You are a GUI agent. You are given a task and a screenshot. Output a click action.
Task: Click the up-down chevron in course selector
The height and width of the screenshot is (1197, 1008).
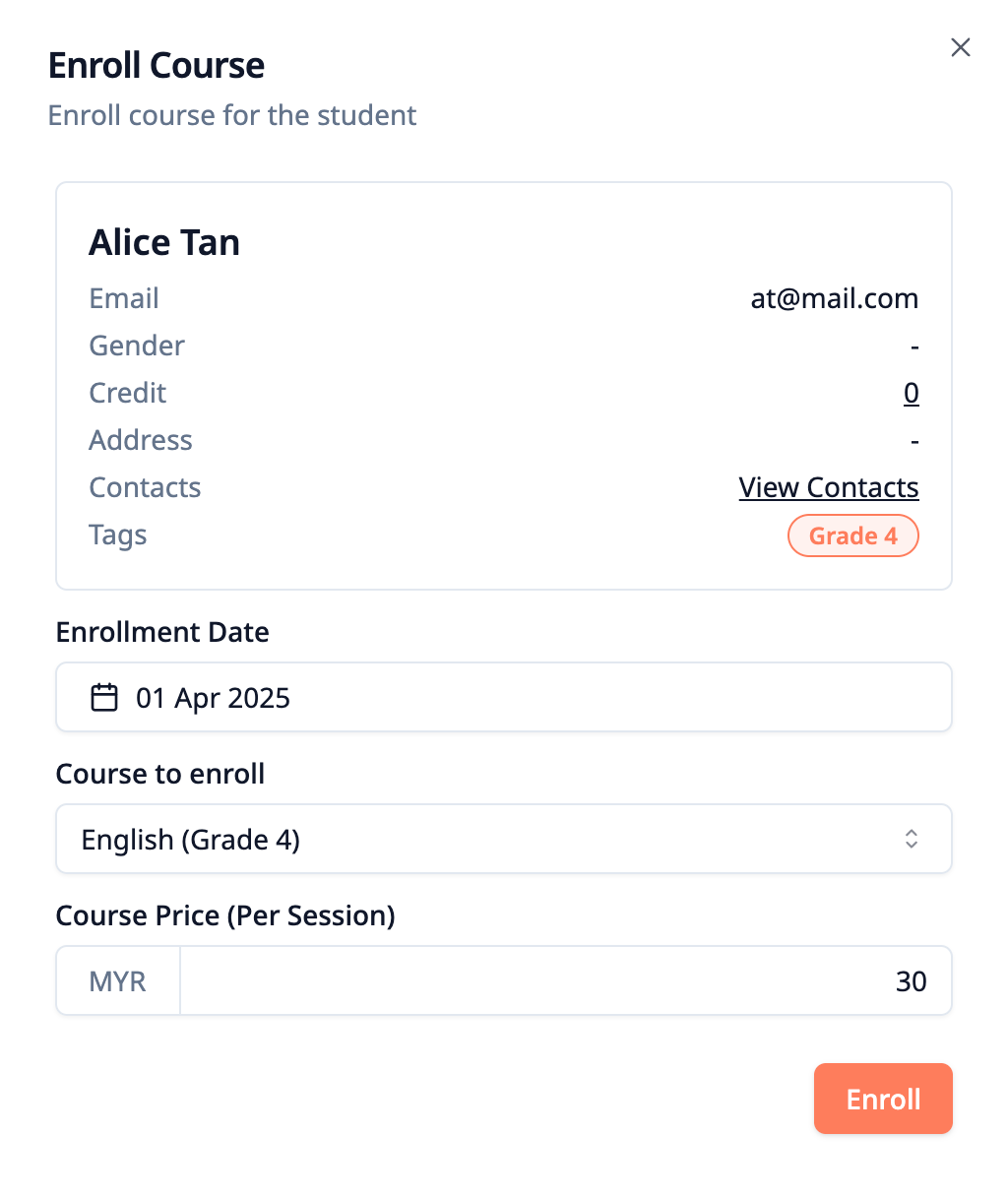912,839
